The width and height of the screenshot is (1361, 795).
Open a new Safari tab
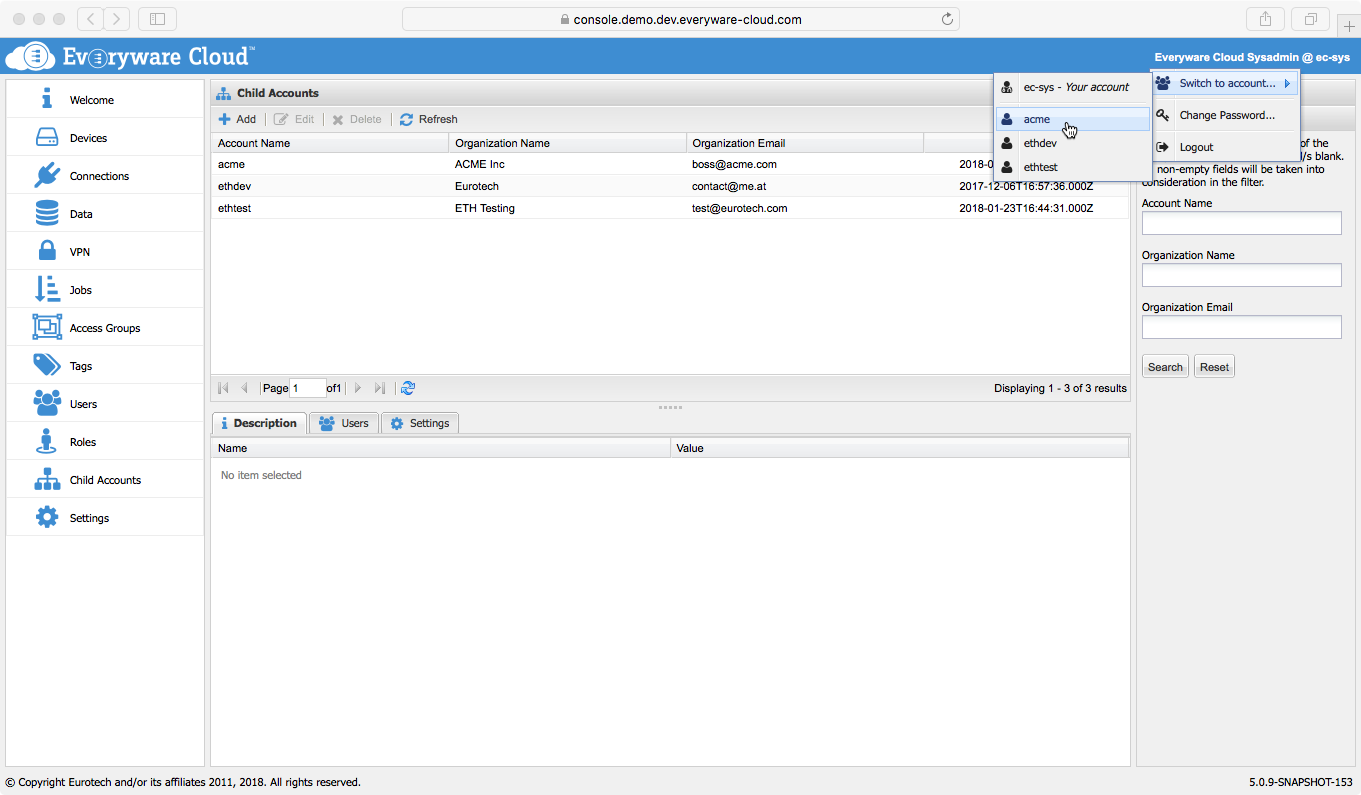[1348, 26]
